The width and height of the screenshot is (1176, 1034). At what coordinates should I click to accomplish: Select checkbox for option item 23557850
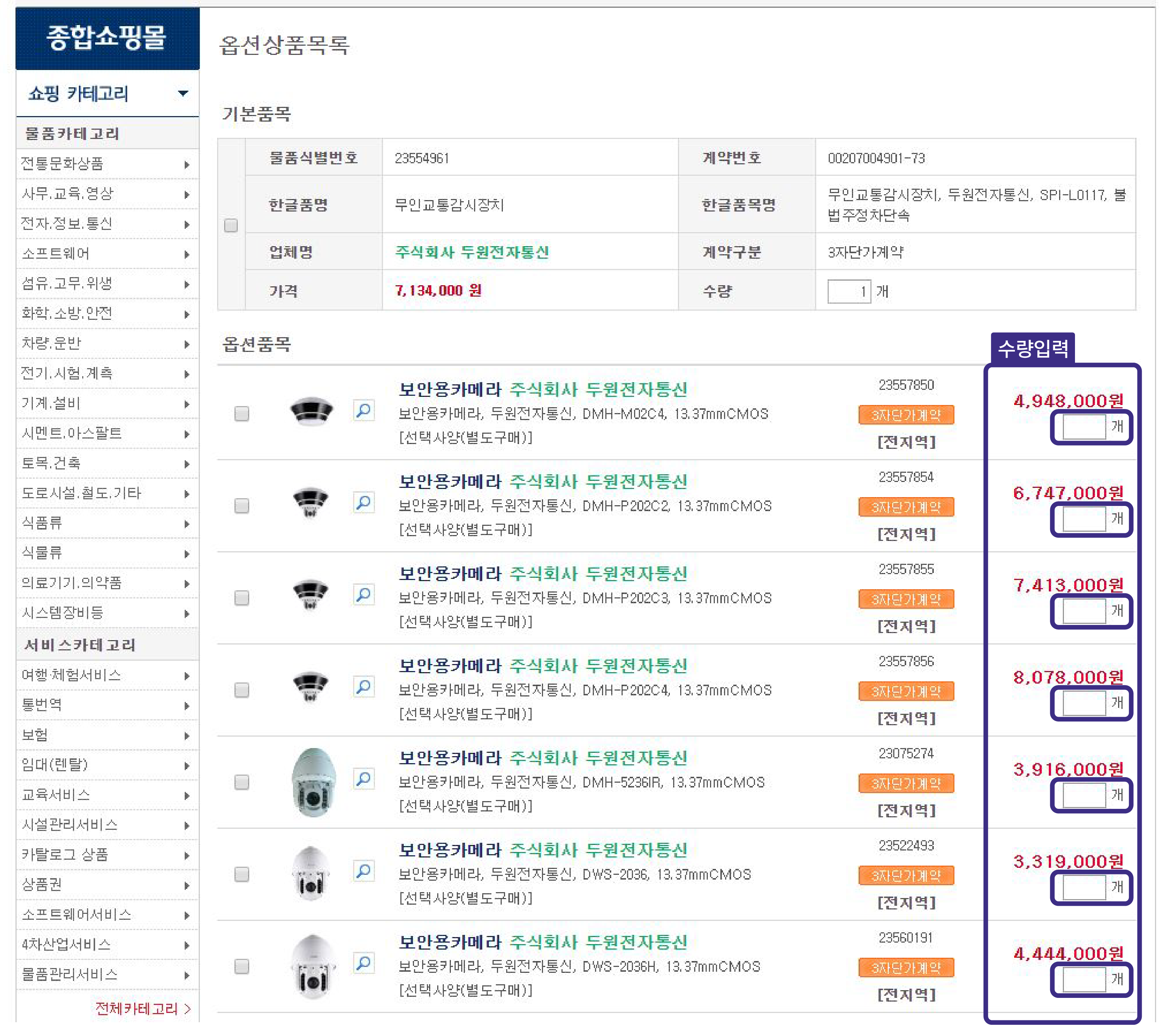point(241,413)
